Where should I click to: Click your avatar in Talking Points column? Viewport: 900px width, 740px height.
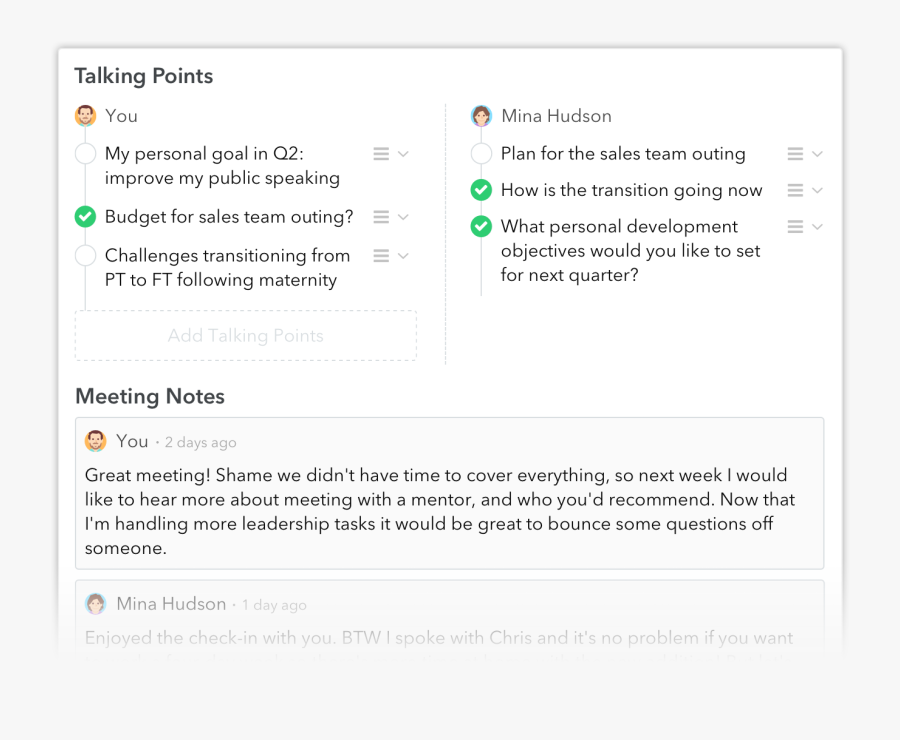click(x=86, y=116)
